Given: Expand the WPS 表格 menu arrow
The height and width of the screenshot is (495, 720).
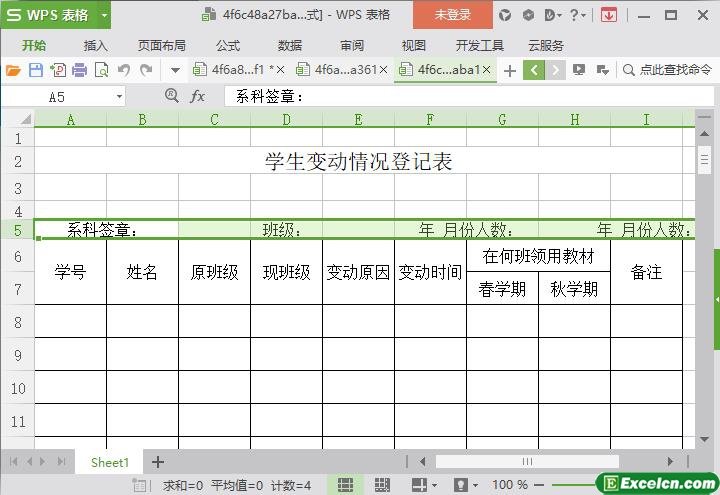Looking at the screenshot, I should coord(104,15).
